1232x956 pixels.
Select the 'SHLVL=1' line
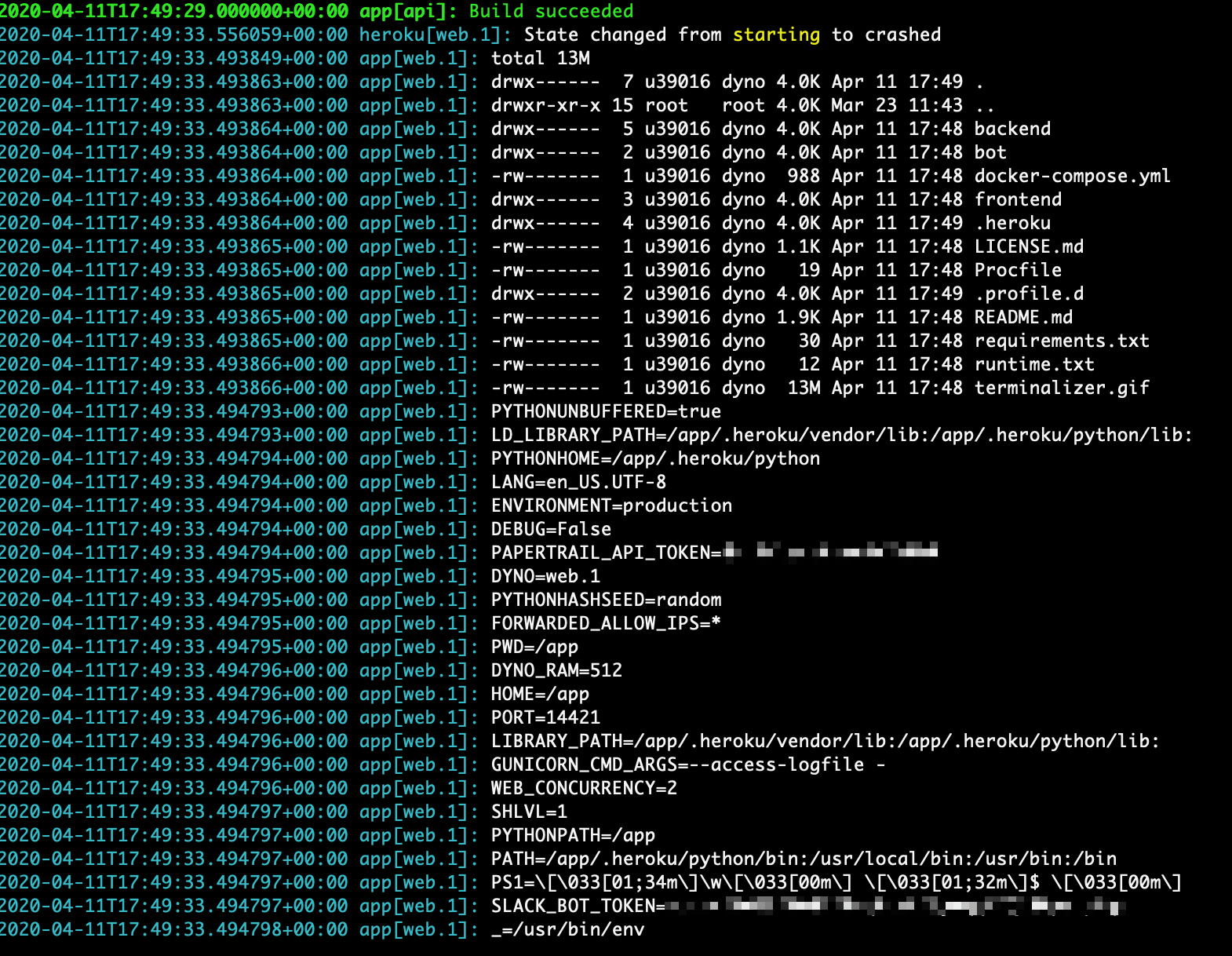(x=529, y=812)
